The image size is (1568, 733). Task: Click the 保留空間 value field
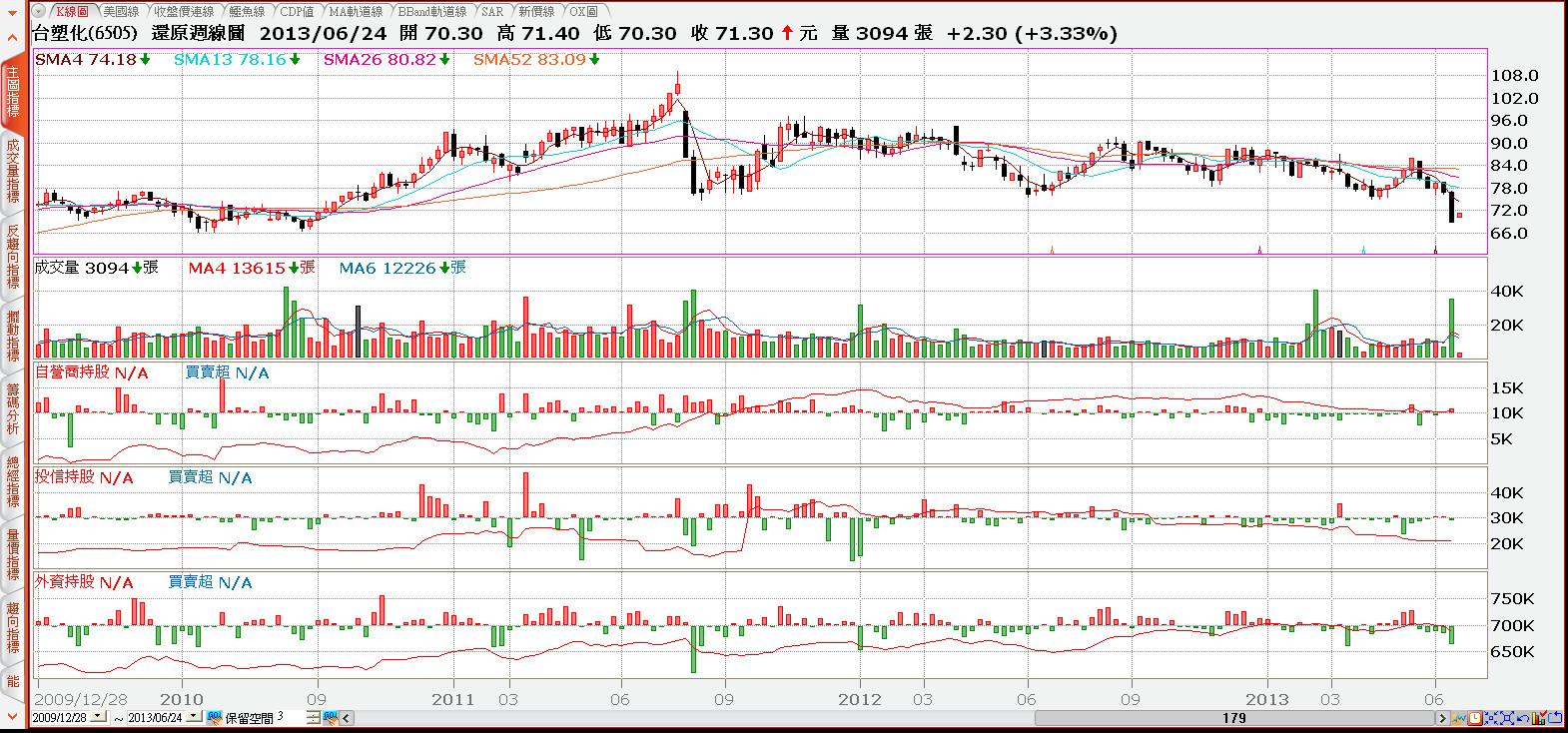(x=291, y=717)
